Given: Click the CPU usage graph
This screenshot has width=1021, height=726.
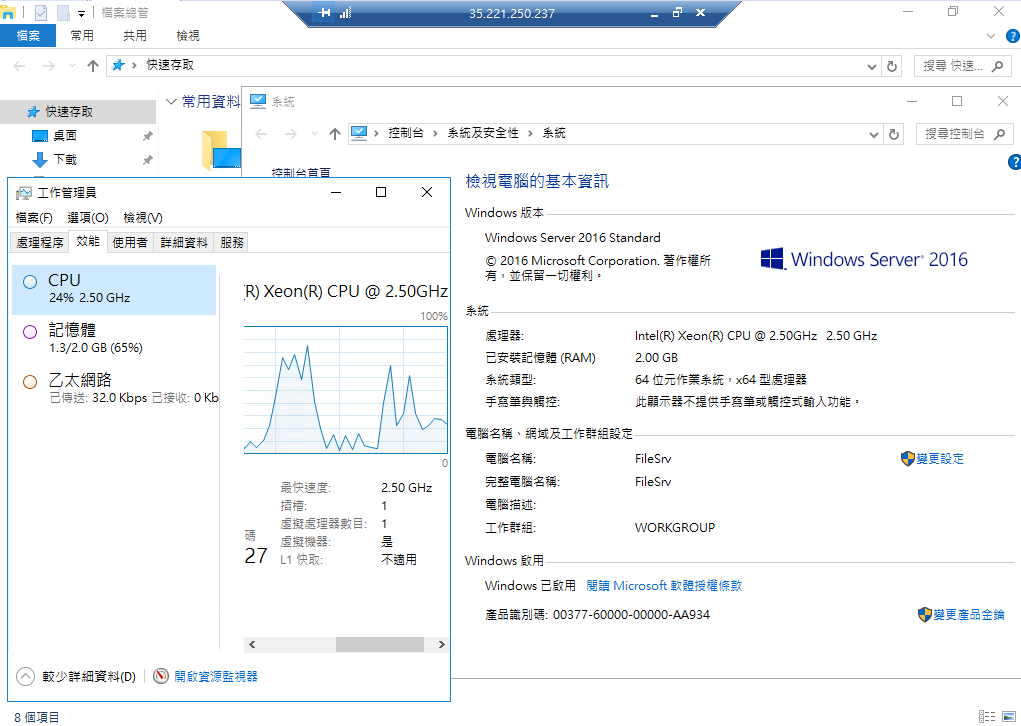Looking at the screenshot, I should click(x=346, y=389).
